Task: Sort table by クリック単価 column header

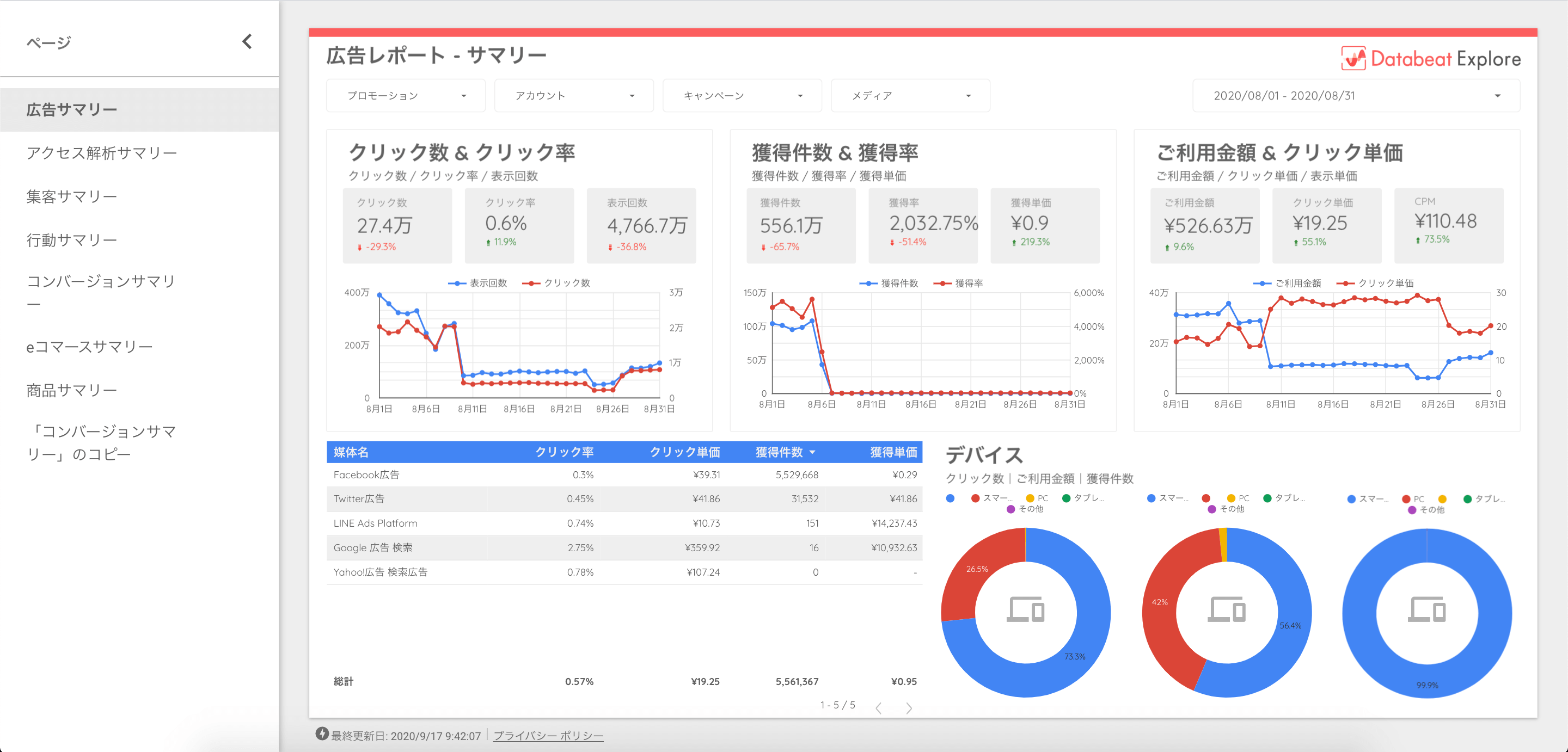Action: (x=685, y=452)
